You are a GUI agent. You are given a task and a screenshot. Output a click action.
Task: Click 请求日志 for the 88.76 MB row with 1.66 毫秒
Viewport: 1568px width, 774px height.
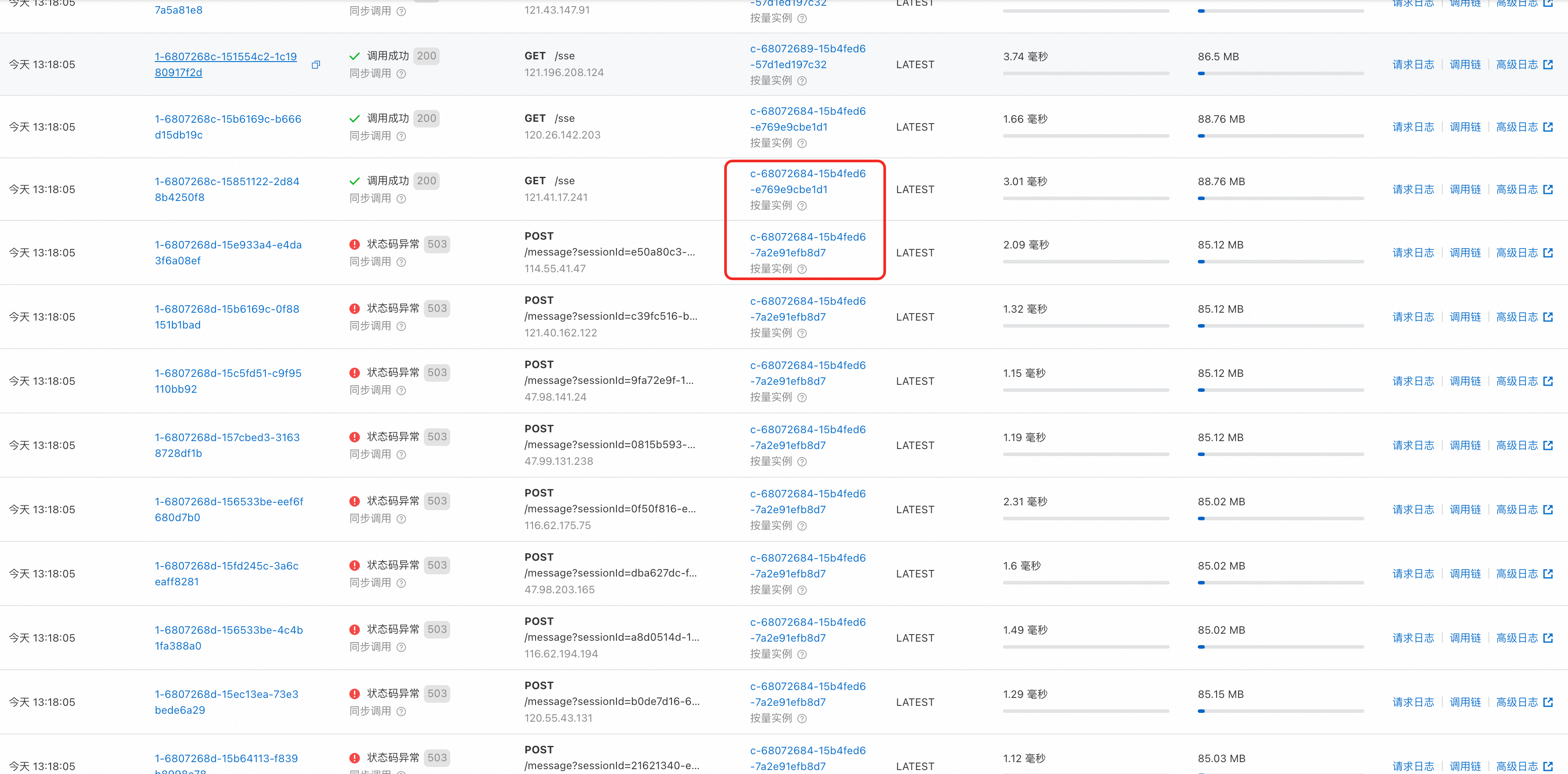tap(1413, 127)
